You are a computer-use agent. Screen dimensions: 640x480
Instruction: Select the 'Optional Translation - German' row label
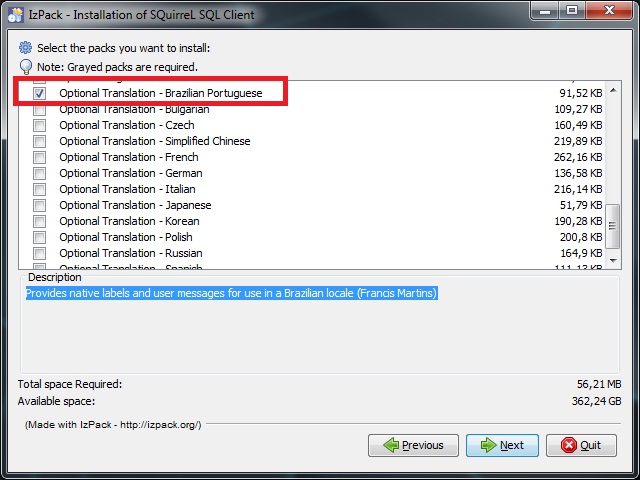[131, 173]
